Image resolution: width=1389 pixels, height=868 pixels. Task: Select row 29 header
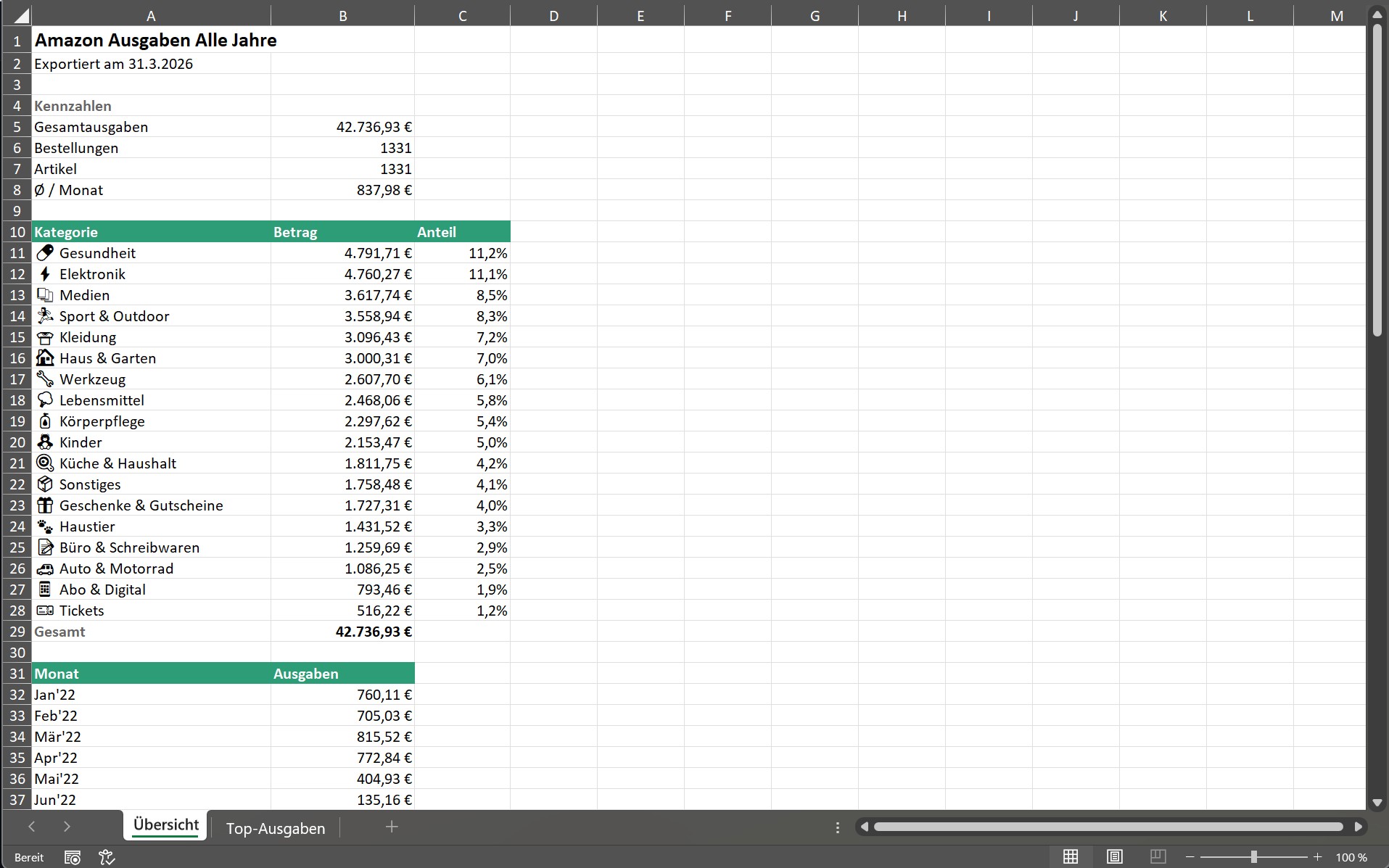click(x=17, y=632)
